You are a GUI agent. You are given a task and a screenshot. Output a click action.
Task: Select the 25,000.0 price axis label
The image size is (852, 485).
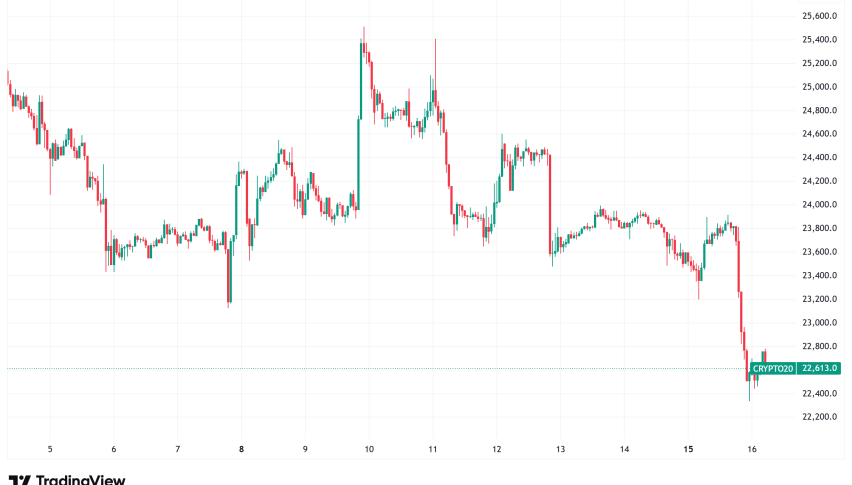[x=818, y=87]
